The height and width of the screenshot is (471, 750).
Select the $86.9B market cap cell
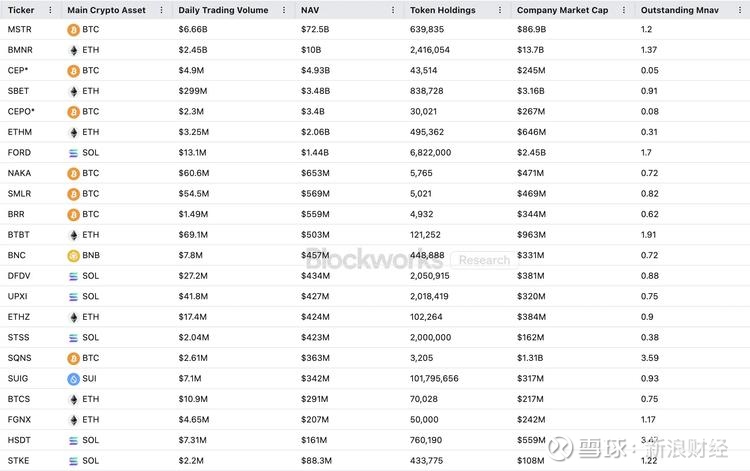[532, 30]
